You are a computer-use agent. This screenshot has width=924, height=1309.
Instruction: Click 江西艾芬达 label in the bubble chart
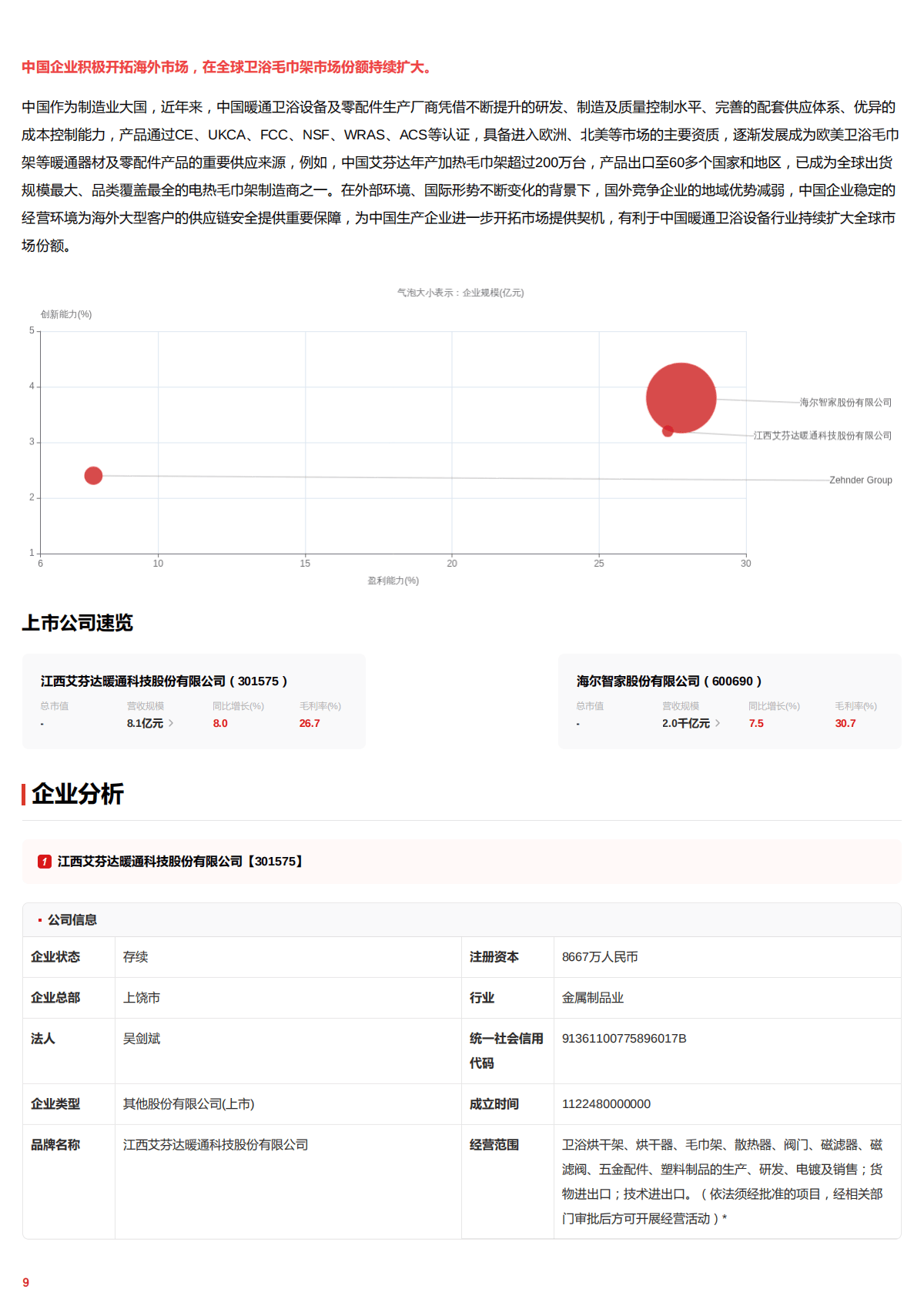822,436
